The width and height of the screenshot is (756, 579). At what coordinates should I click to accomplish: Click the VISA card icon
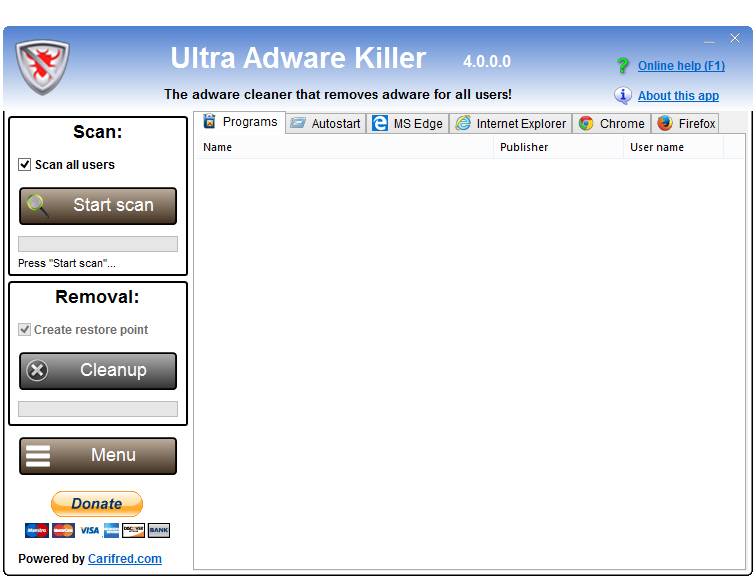pos(89,530)
